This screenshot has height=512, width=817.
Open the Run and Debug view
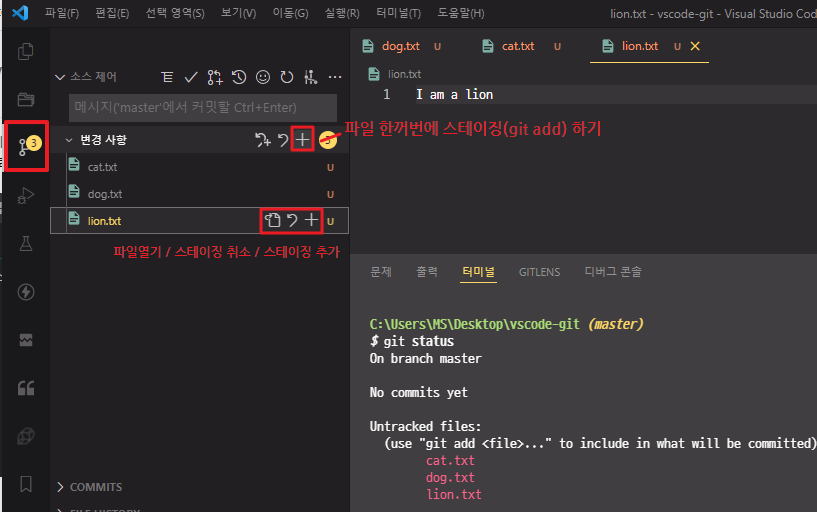(x=26, y=195)
